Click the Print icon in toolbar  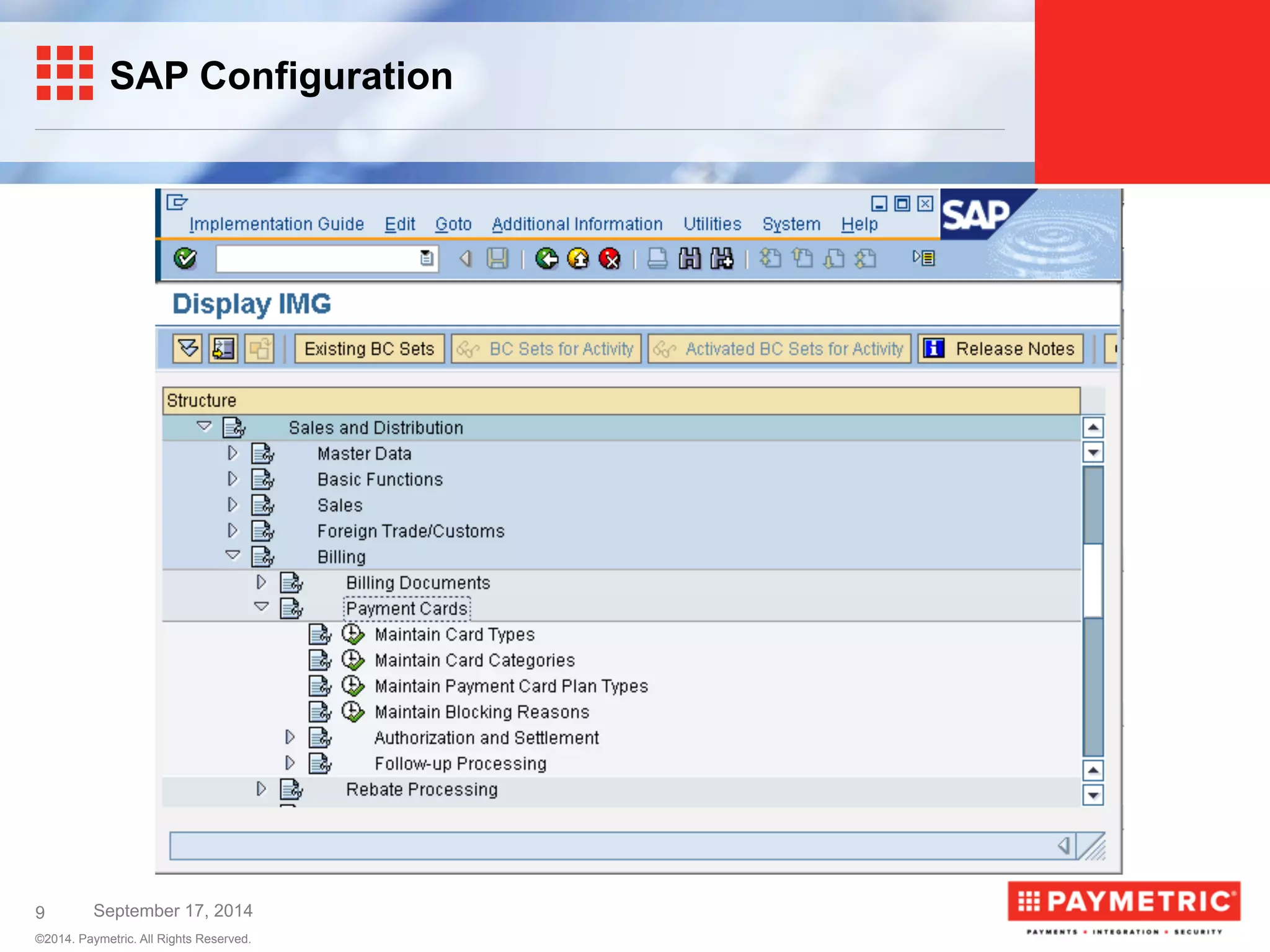coord(657,258)
